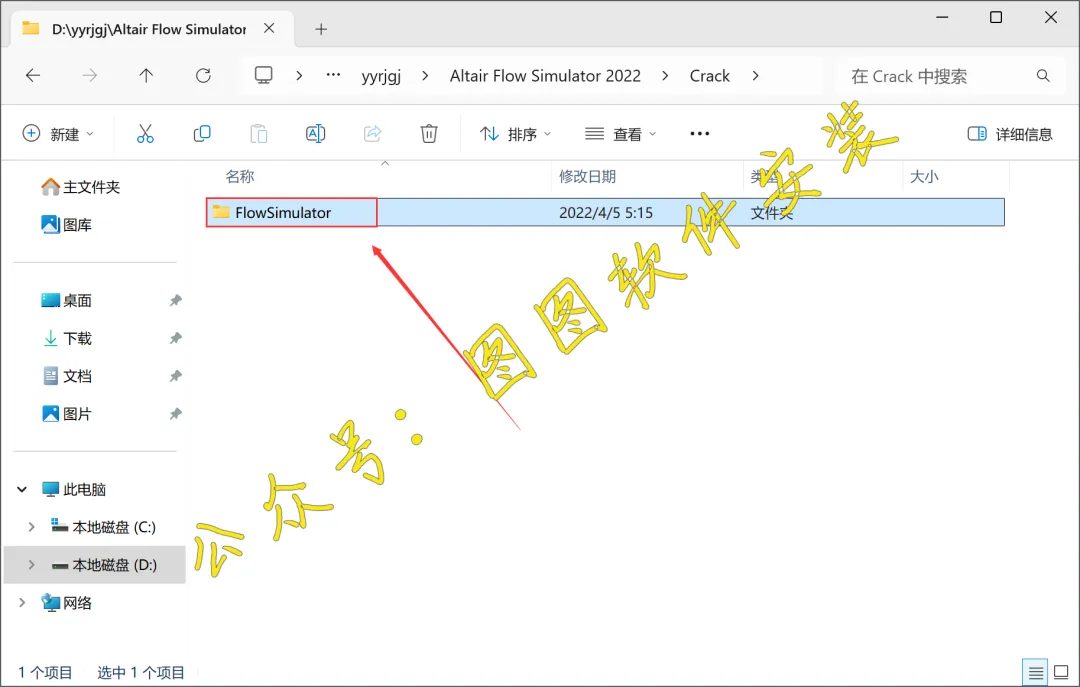Open 主文件夹 in the sidebar
Viewport: 1080px width, 687px height.
pos(81,187)
